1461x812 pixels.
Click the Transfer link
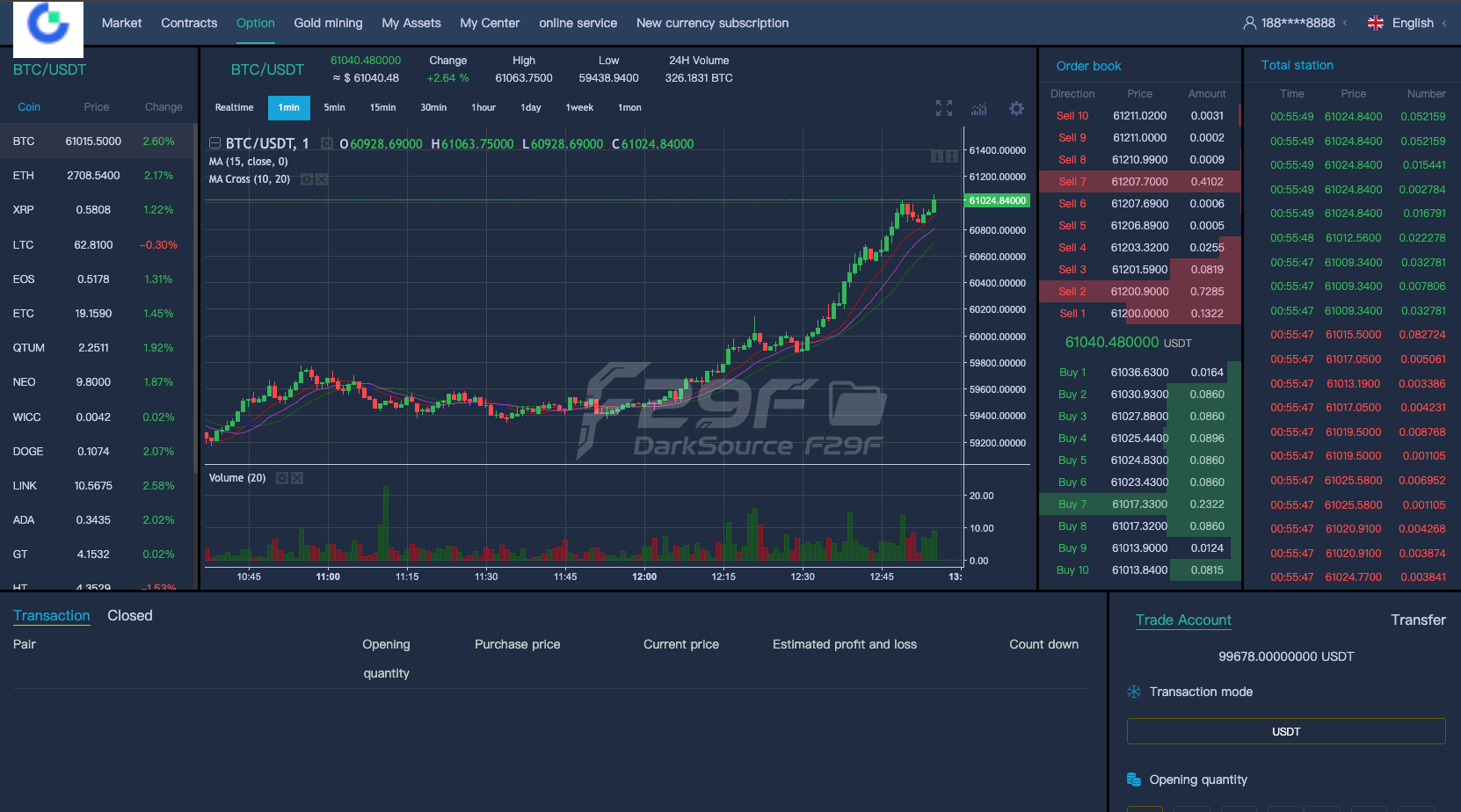(x=1417, y=620)
